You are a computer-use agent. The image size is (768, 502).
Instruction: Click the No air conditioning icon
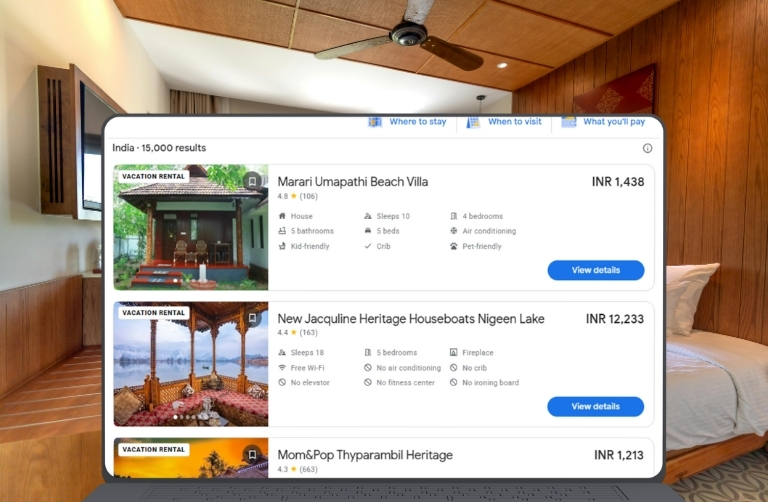point(368,368)
